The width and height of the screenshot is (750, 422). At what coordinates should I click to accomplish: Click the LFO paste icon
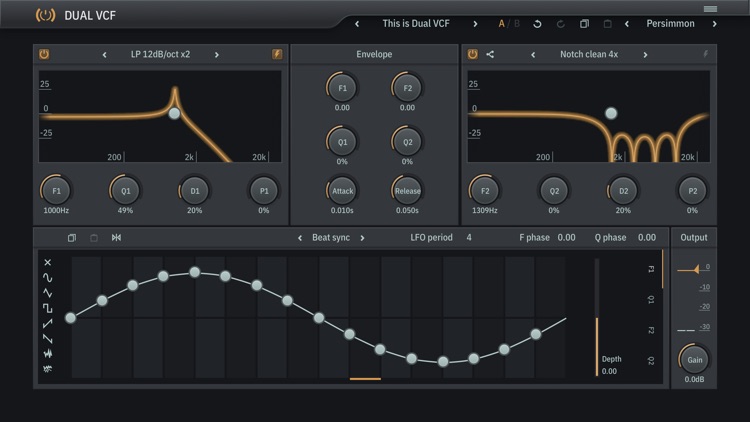pos(94,238)
